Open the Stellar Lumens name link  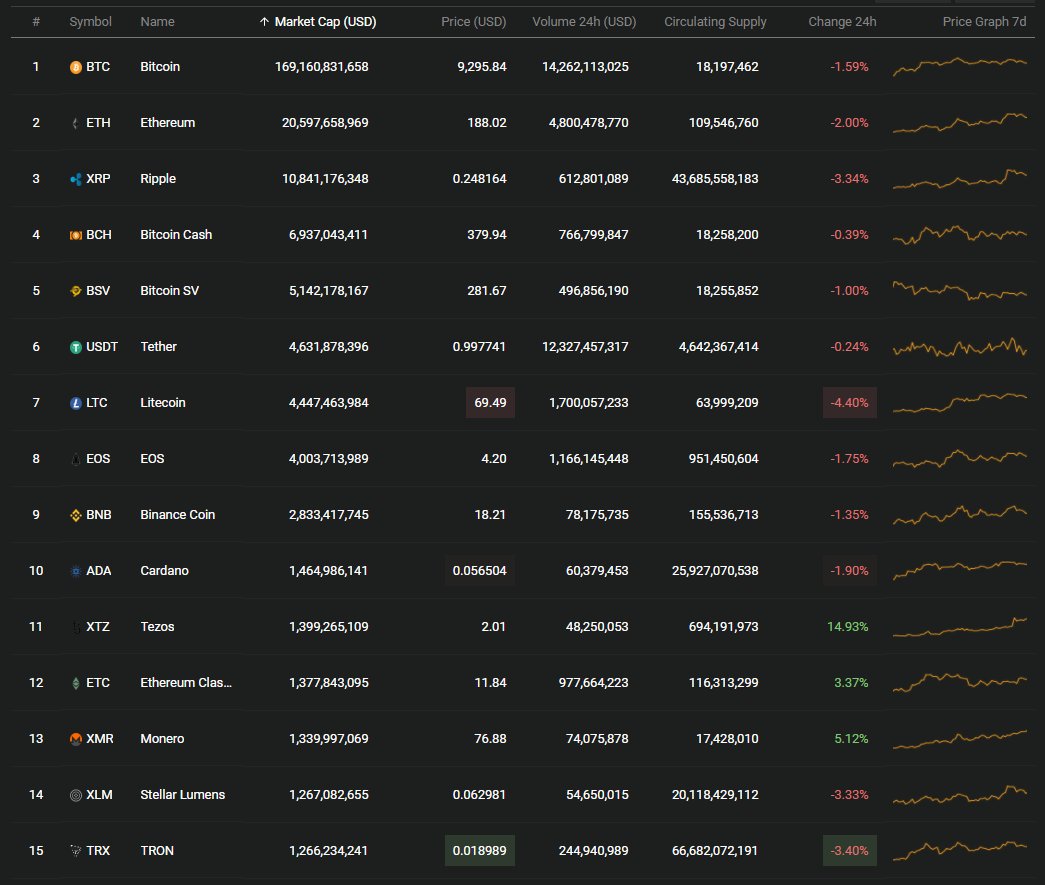pyautogui.click(x=183, y=794)
